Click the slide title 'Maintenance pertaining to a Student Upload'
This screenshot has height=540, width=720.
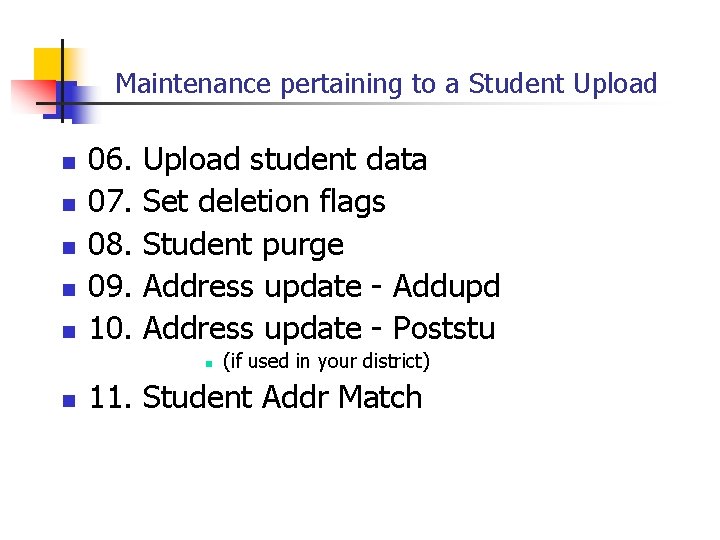pyautogui.click(x=386, y=84)
